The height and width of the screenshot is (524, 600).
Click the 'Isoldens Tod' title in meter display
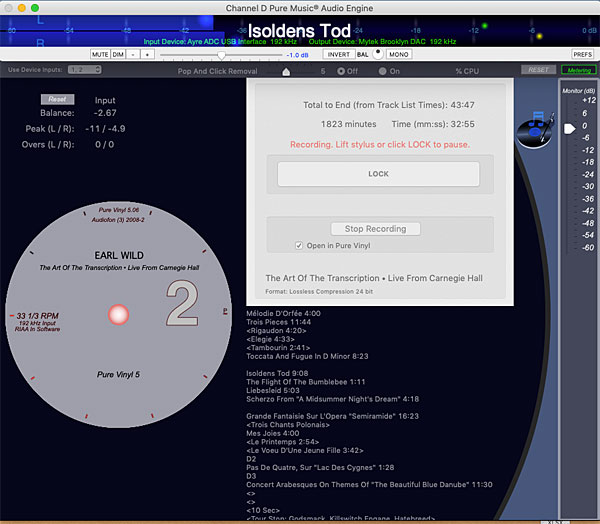(299, 31)
